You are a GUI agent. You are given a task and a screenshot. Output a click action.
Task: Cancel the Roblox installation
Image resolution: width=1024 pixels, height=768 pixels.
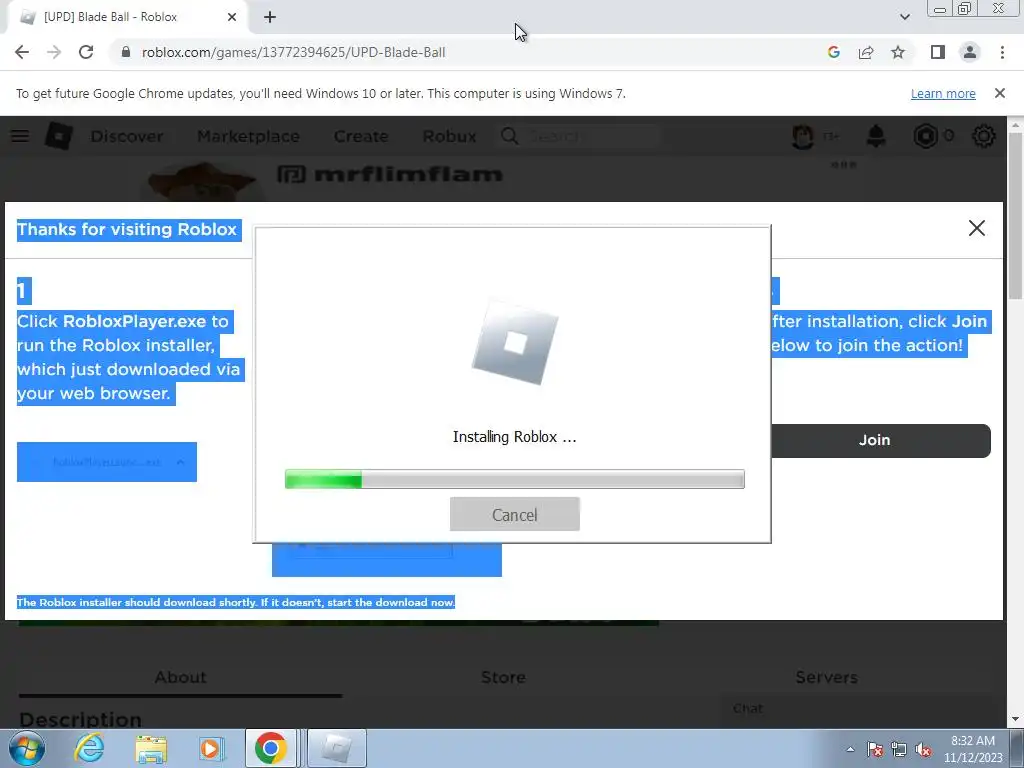pyautogui.click(x=515, y=515)
